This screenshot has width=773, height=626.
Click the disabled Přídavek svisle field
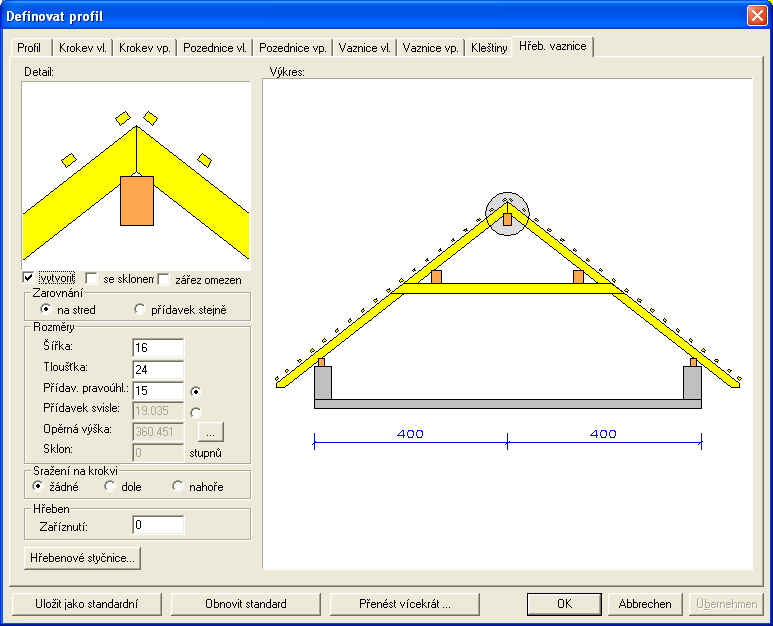[x=158, y=411]
